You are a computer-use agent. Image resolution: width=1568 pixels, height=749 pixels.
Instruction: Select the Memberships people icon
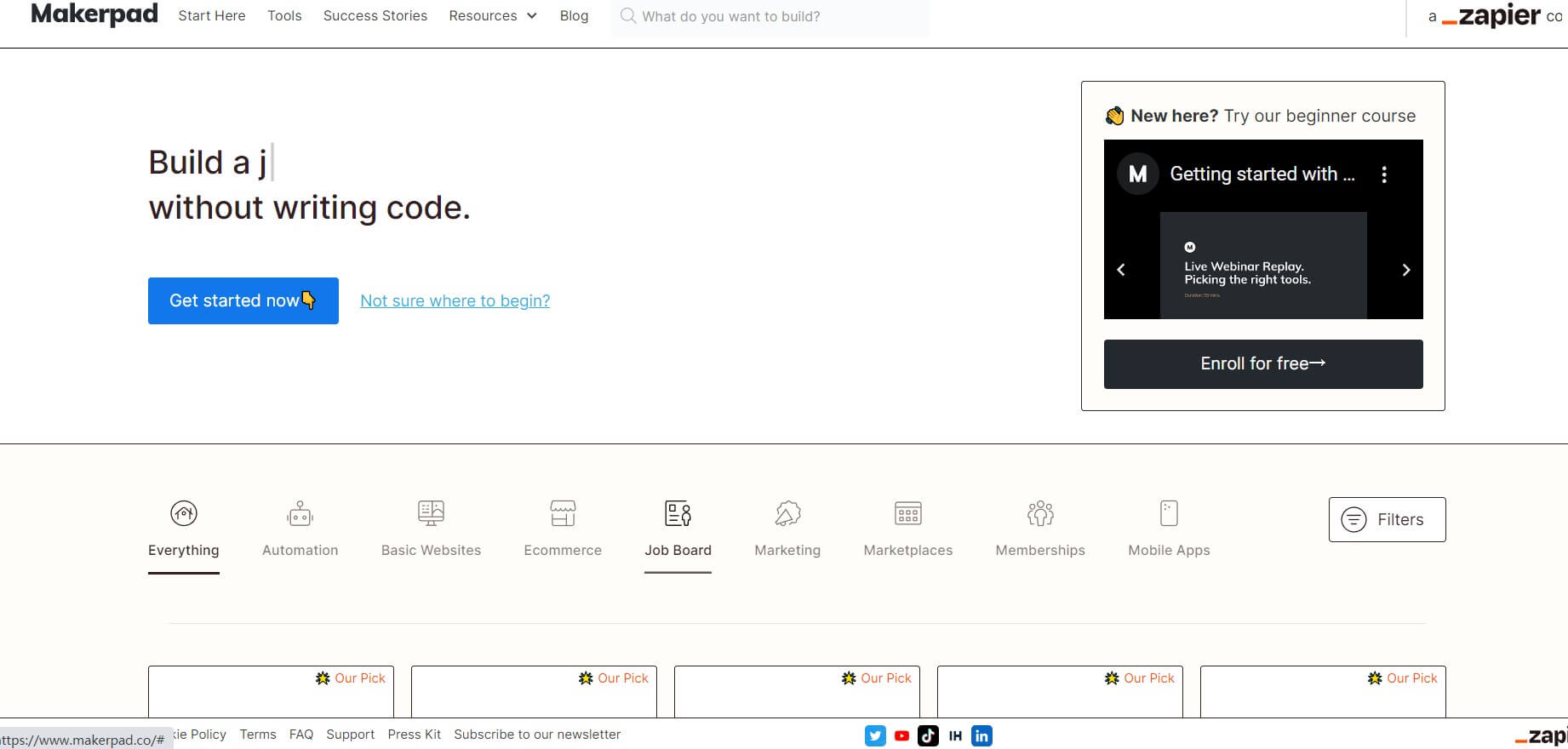click(1040, 513)
